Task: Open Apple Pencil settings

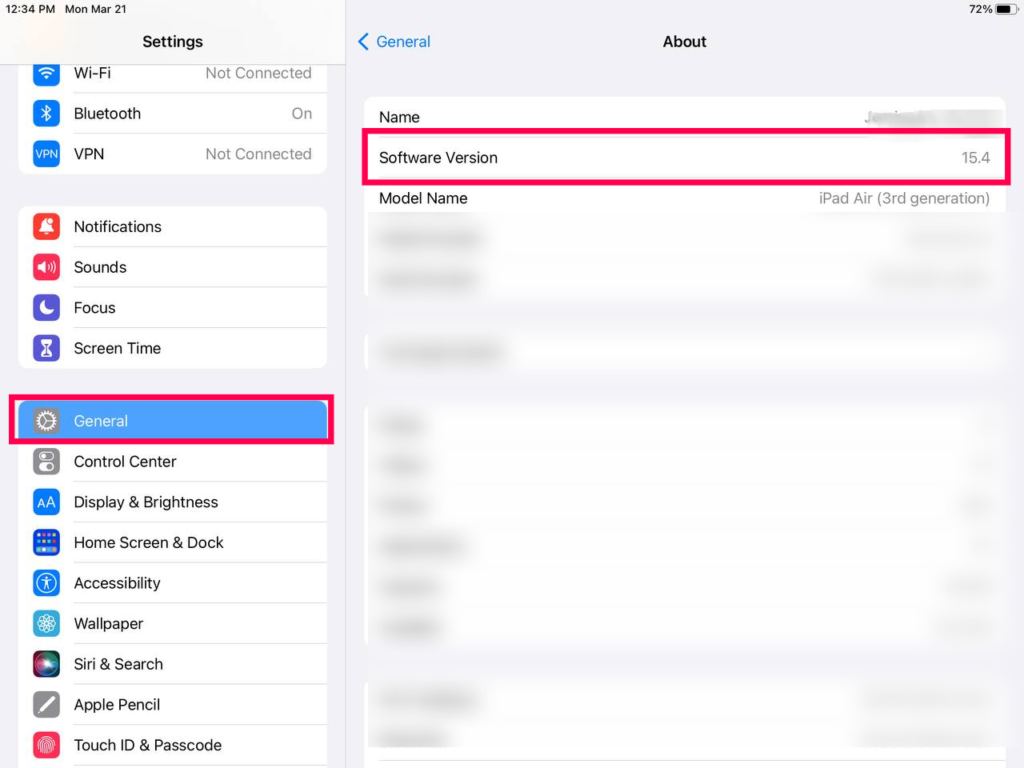Action: point(172,705)
